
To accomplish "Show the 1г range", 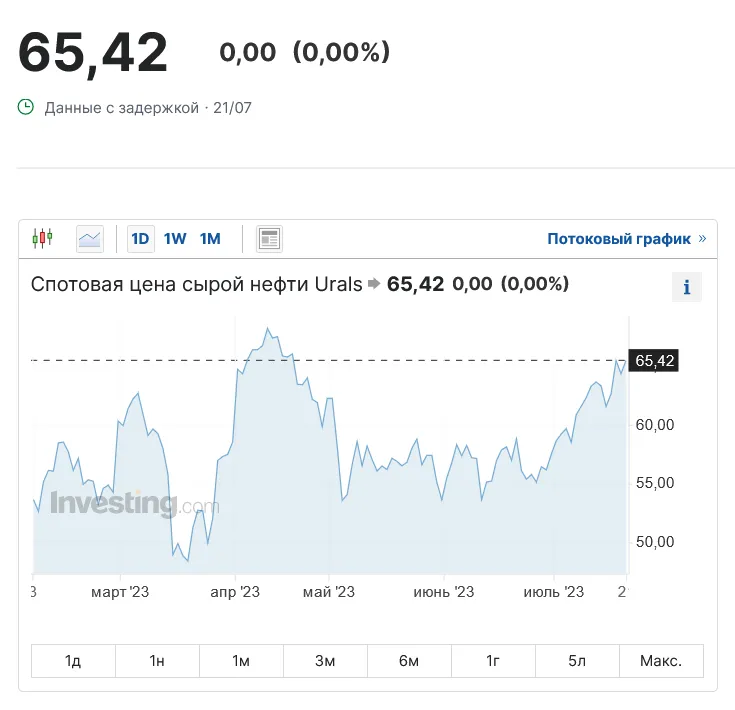I will (493, 661).
